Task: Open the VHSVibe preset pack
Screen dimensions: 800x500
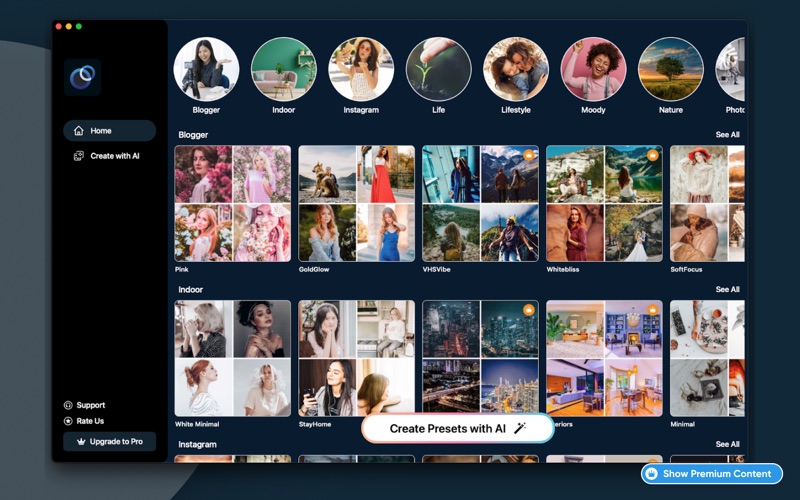Action: coord(481,204)
